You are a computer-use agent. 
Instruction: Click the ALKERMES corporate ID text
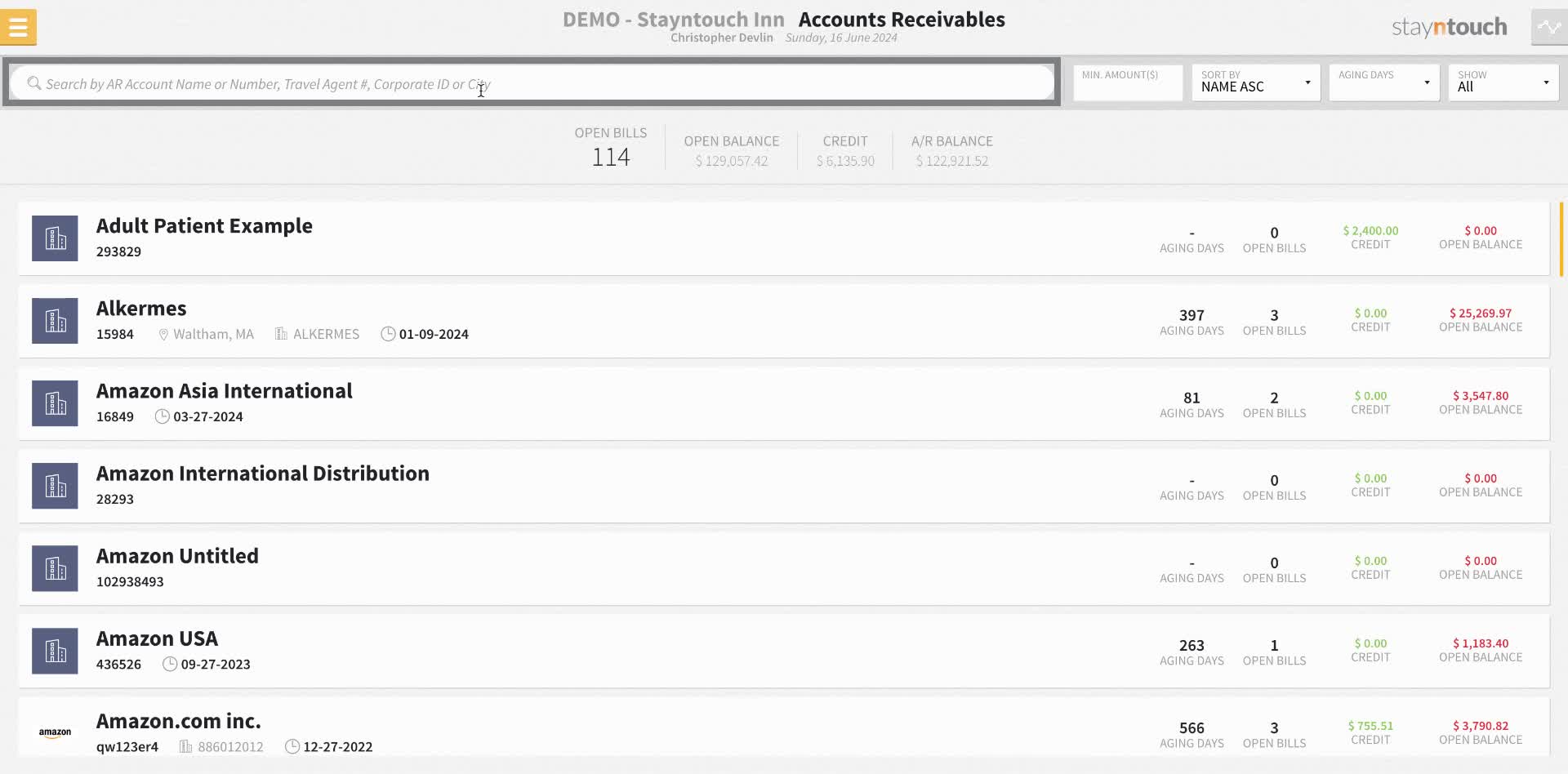pos(326,334)
